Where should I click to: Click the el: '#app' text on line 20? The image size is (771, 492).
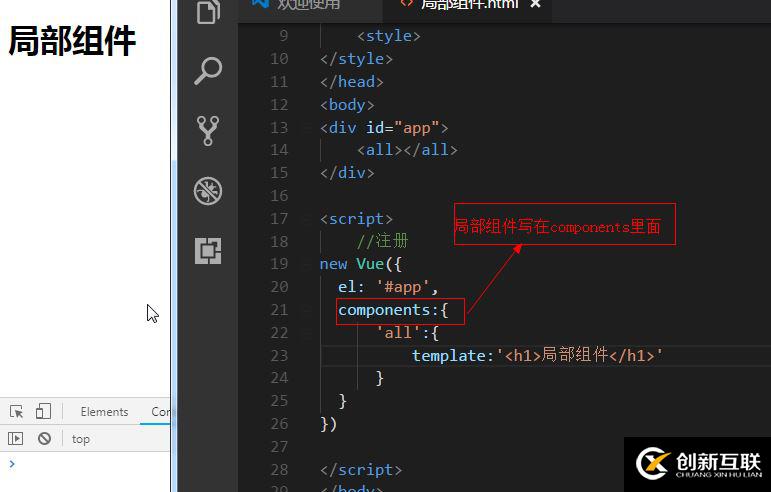388,287
